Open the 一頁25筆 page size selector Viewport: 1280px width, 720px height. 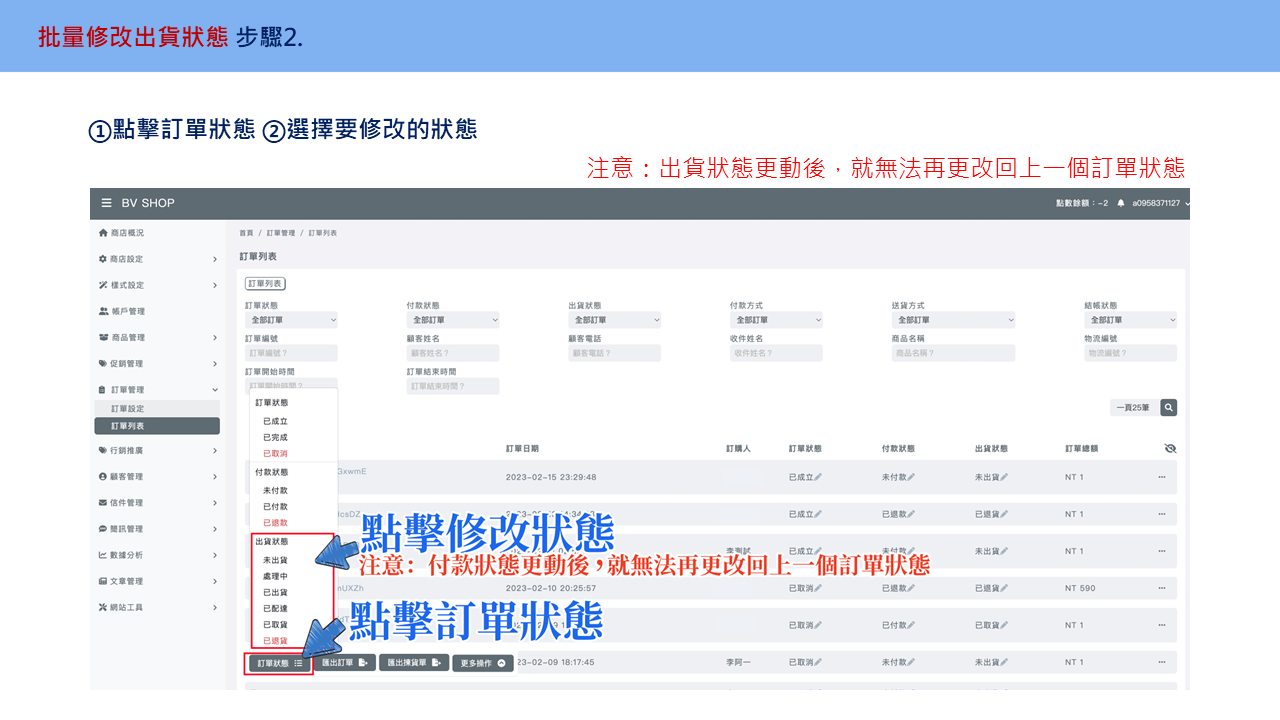coord(1133,407)
